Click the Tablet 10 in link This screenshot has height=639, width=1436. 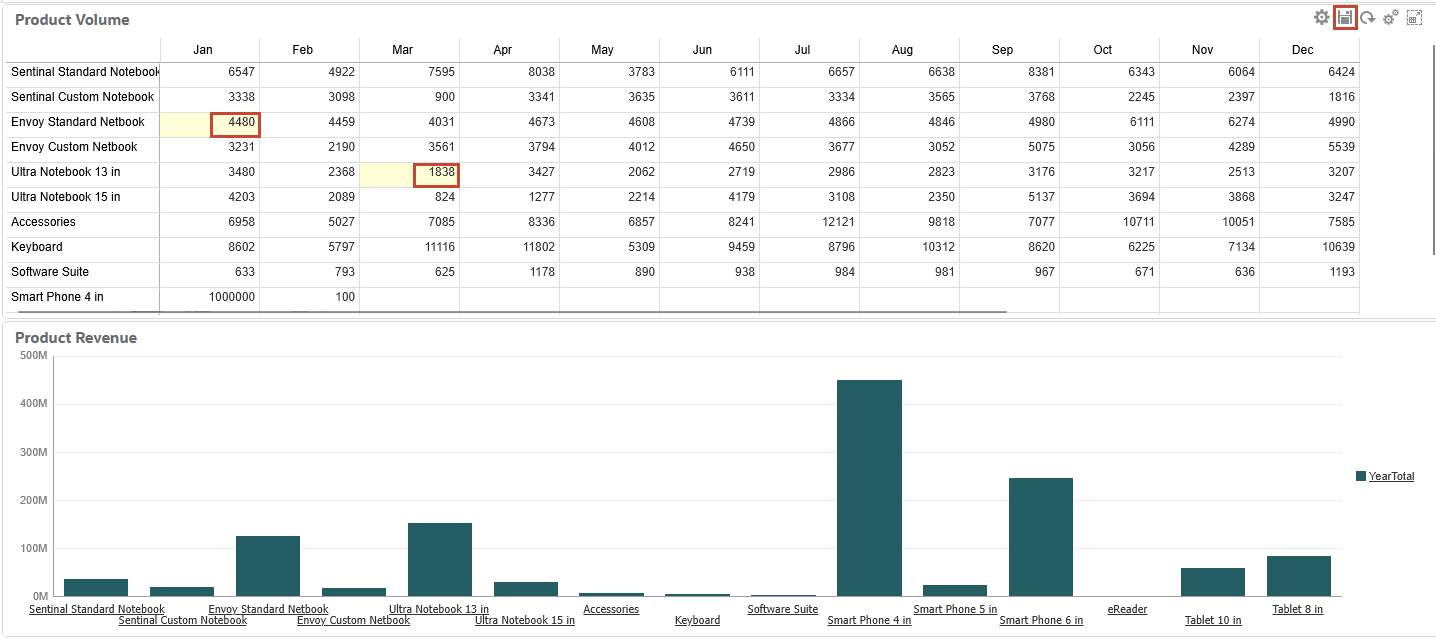pos(1213,620)
